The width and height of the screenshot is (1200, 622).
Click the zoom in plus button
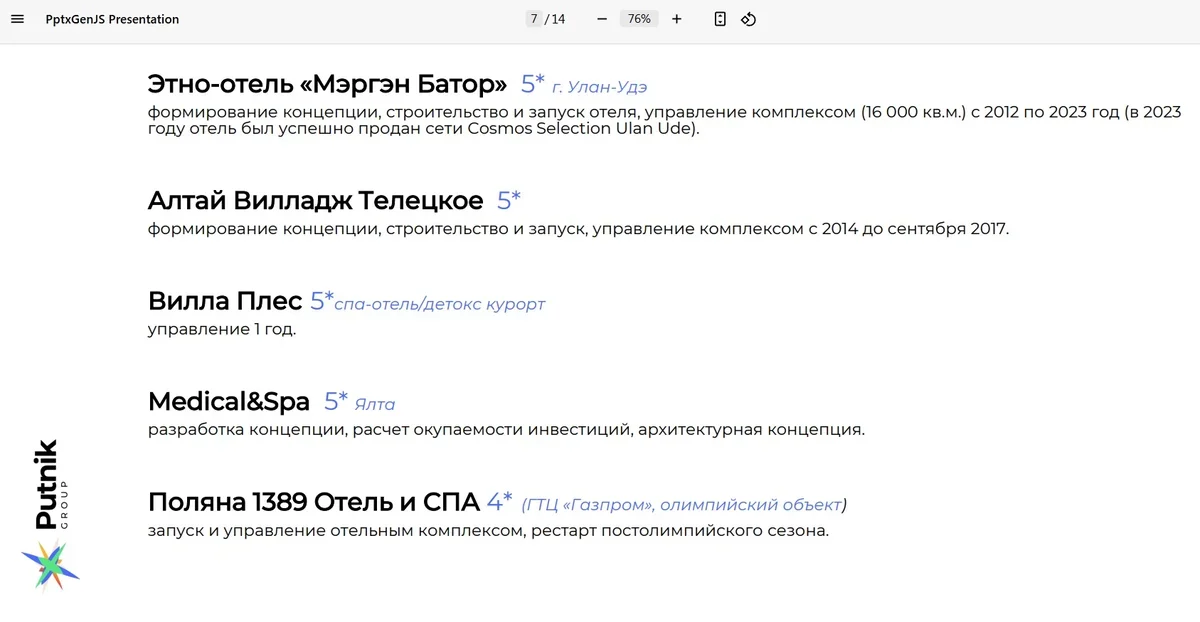pyautogui.click(x=677, y=19)
